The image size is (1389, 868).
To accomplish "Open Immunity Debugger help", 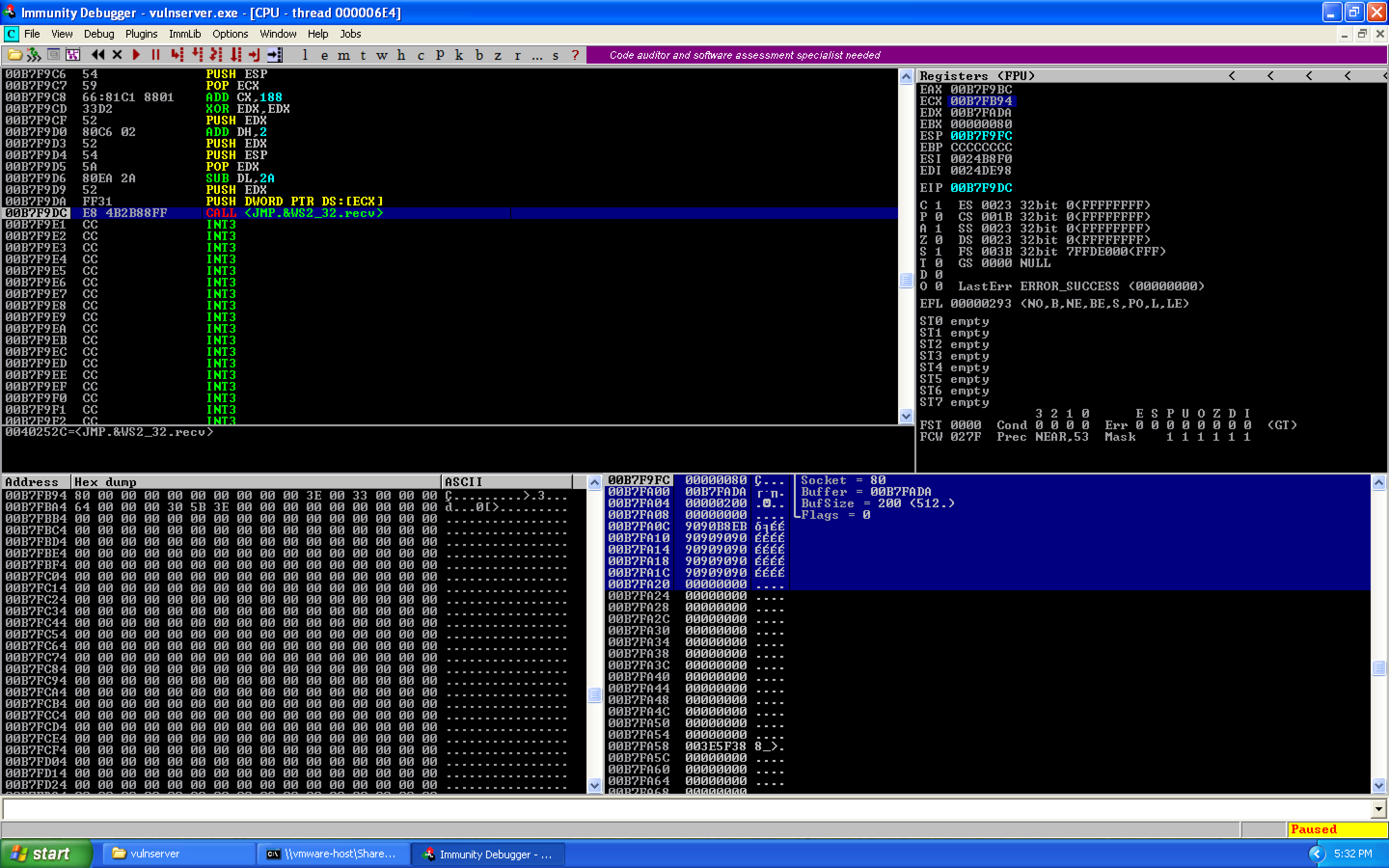I will click(575, 55).
